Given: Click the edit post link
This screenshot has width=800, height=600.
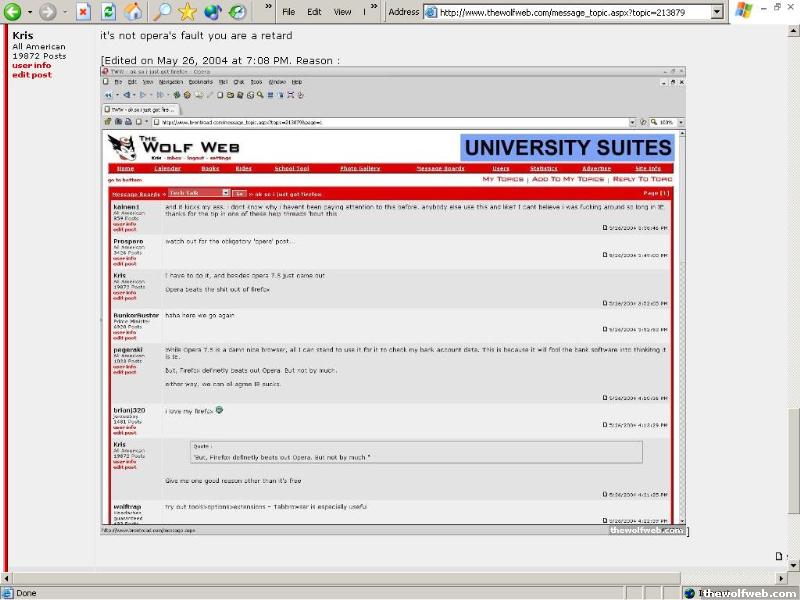Looking at the screenshot, I should click(32, 75).
